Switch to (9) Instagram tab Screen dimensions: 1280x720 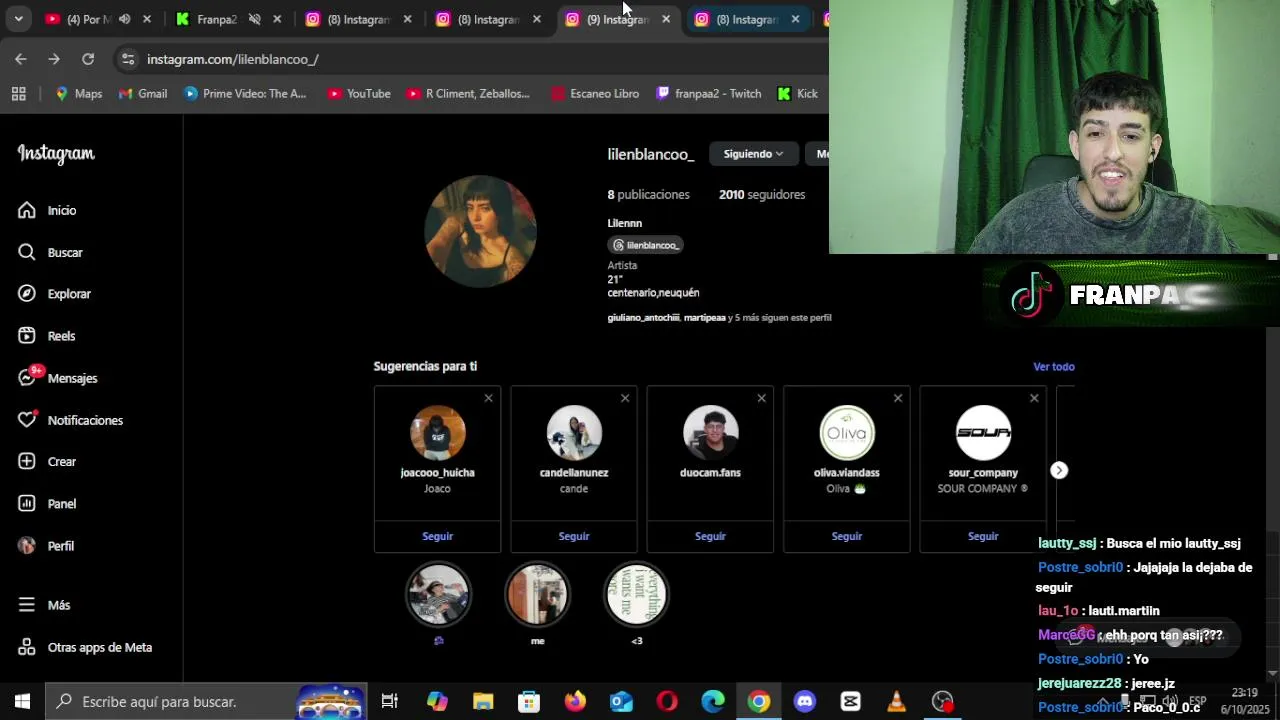pyautogui.click(x=607, y=19)
